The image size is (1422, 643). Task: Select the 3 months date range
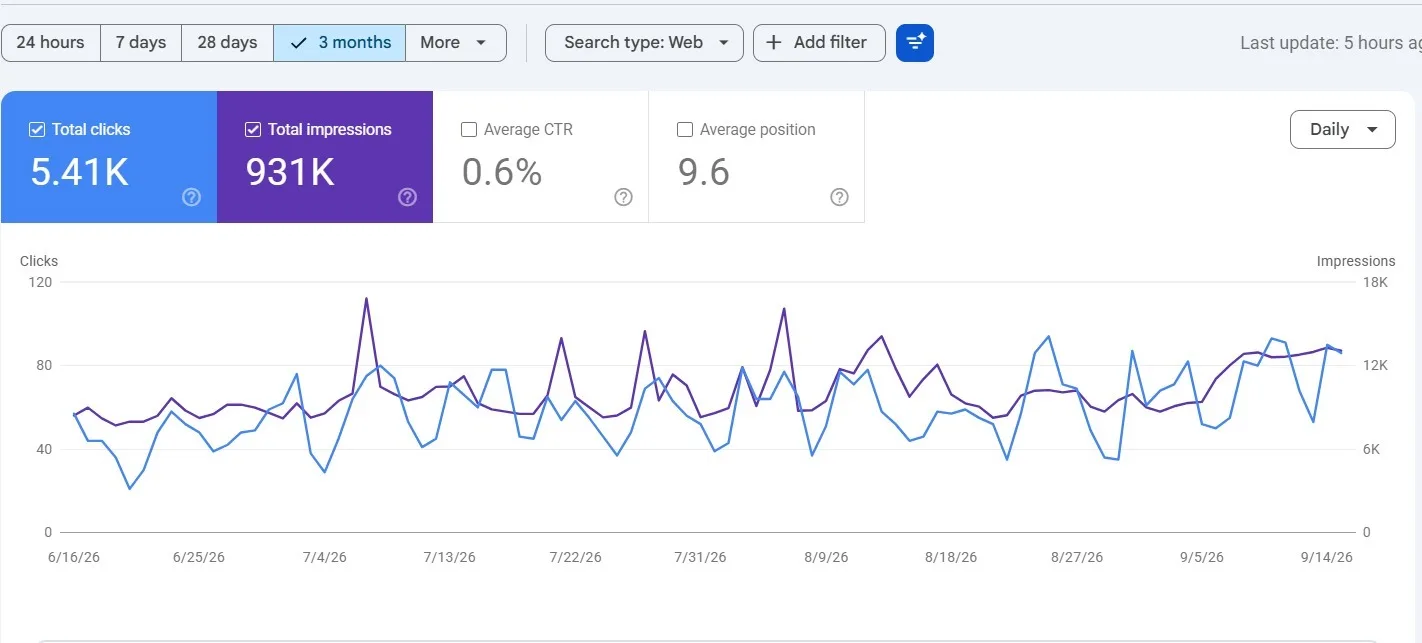[340, 43]
